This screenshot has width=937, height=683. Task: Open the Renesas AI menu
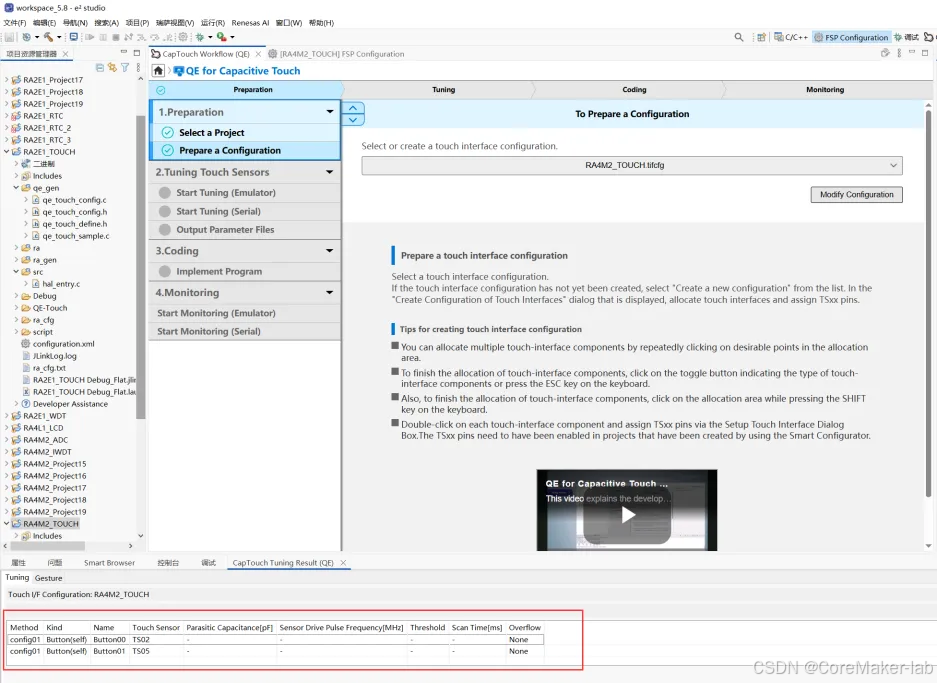(x=250, y=23)
